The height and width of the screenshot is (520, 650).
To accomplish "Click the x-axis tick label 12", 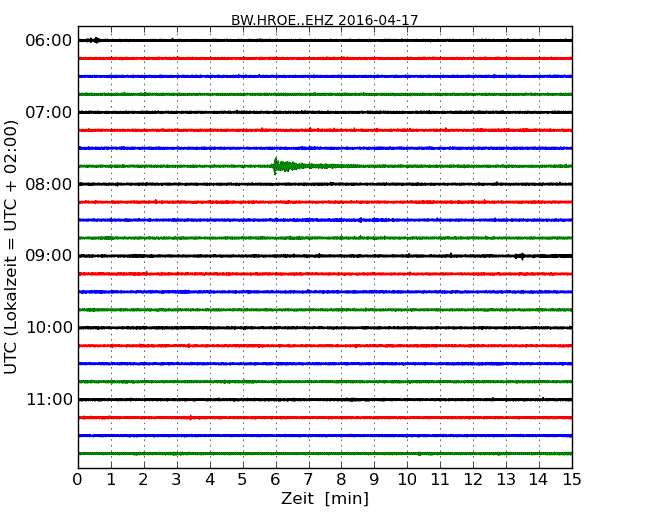I will pos(473,479).
